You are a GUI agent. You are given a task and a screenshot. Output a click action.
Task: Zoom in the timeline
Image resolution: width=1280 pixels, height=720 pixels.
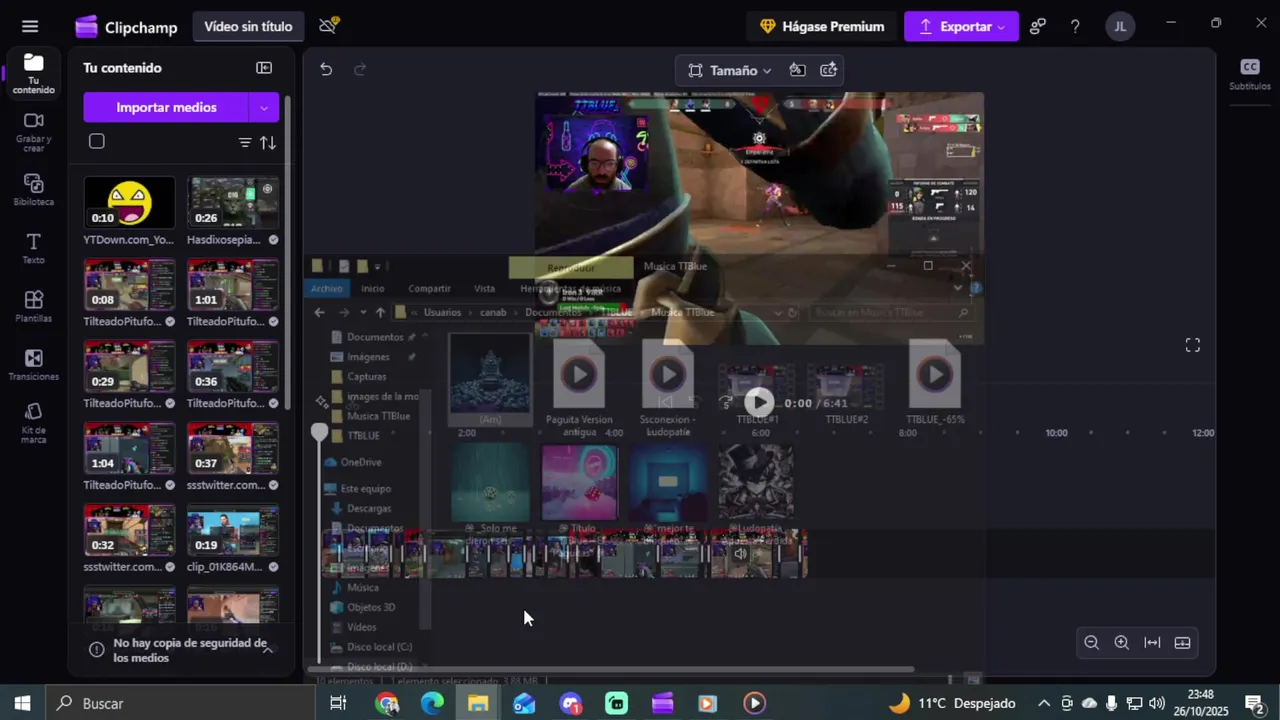point(1122,643)
